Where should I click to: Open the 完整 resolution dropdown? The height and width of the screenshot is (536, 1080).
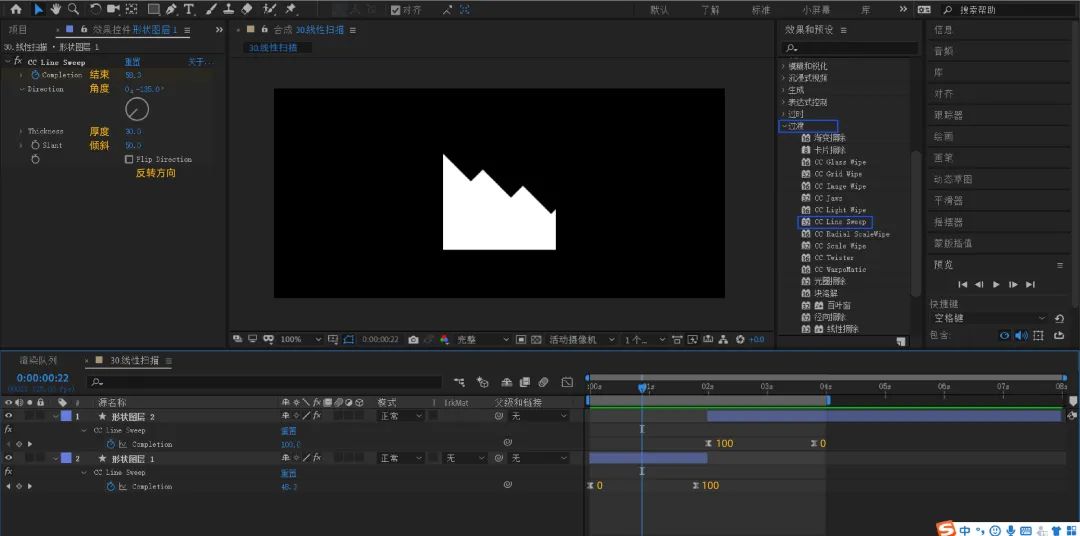coord(483,340)
